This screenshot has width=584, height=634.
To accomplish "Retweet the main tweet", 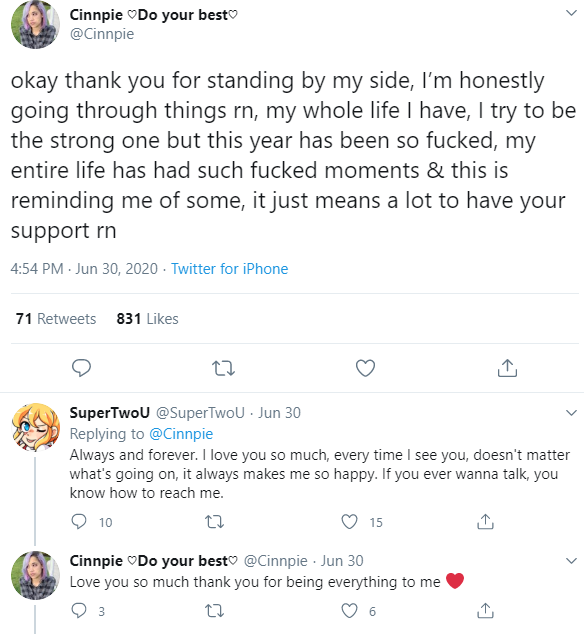I will (x=223, y=368).
